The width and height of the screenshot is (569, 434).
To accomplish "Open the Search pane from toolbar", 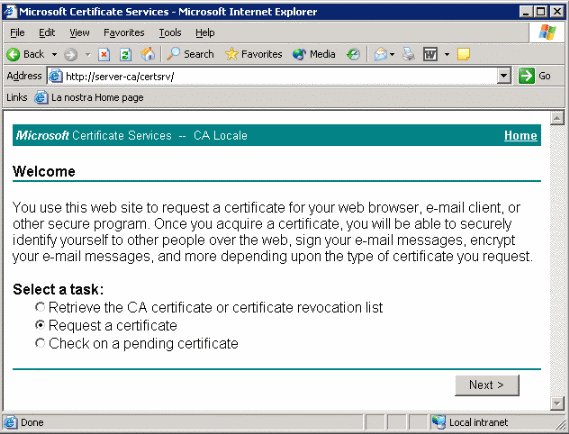I will point(190,54).
